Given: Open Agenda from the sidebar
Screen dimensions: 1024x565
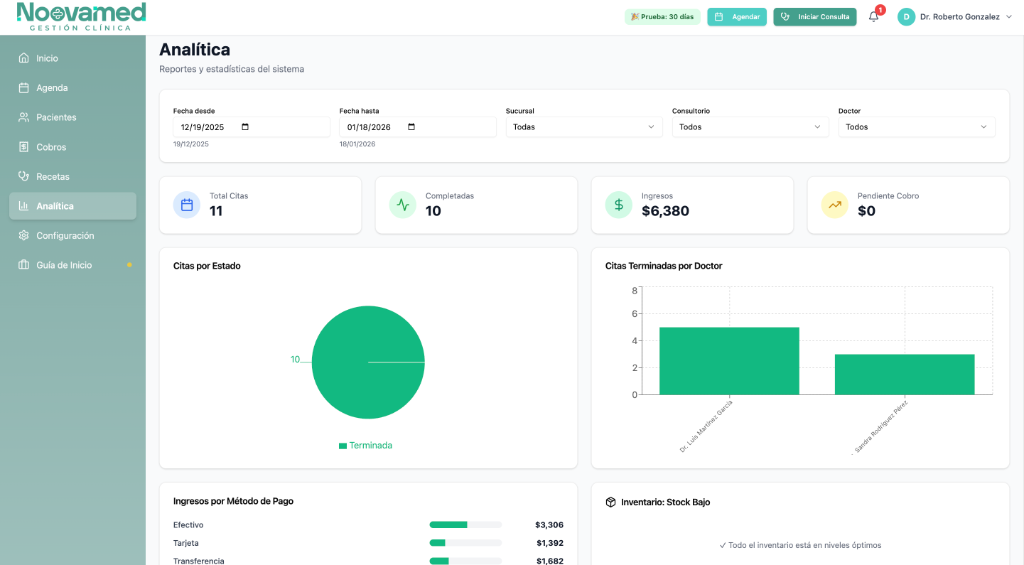Looking at the screenshot, I should click(x=72, y=88).
